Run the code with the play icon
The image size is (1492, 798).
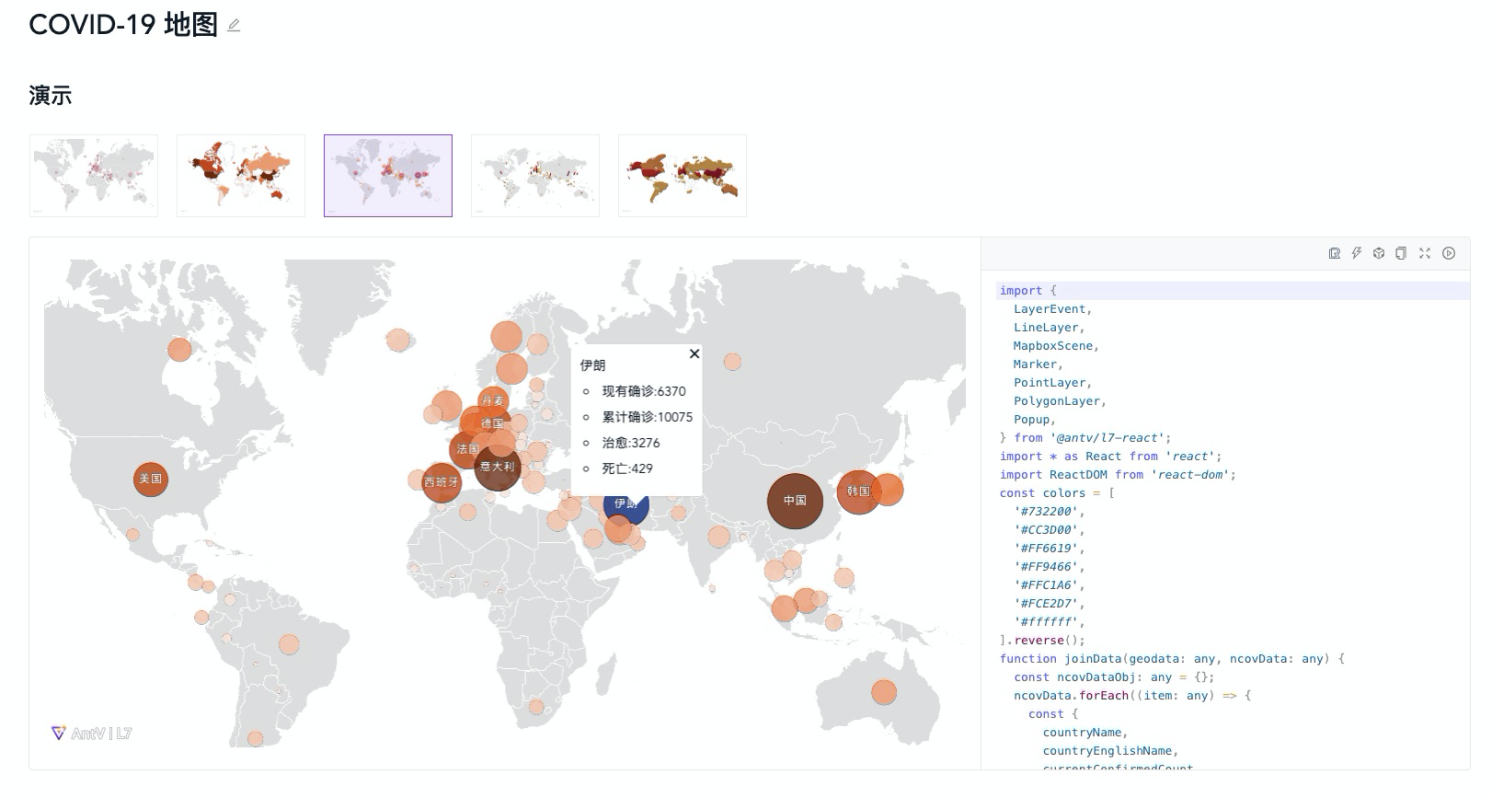(x=1448, y=254)
